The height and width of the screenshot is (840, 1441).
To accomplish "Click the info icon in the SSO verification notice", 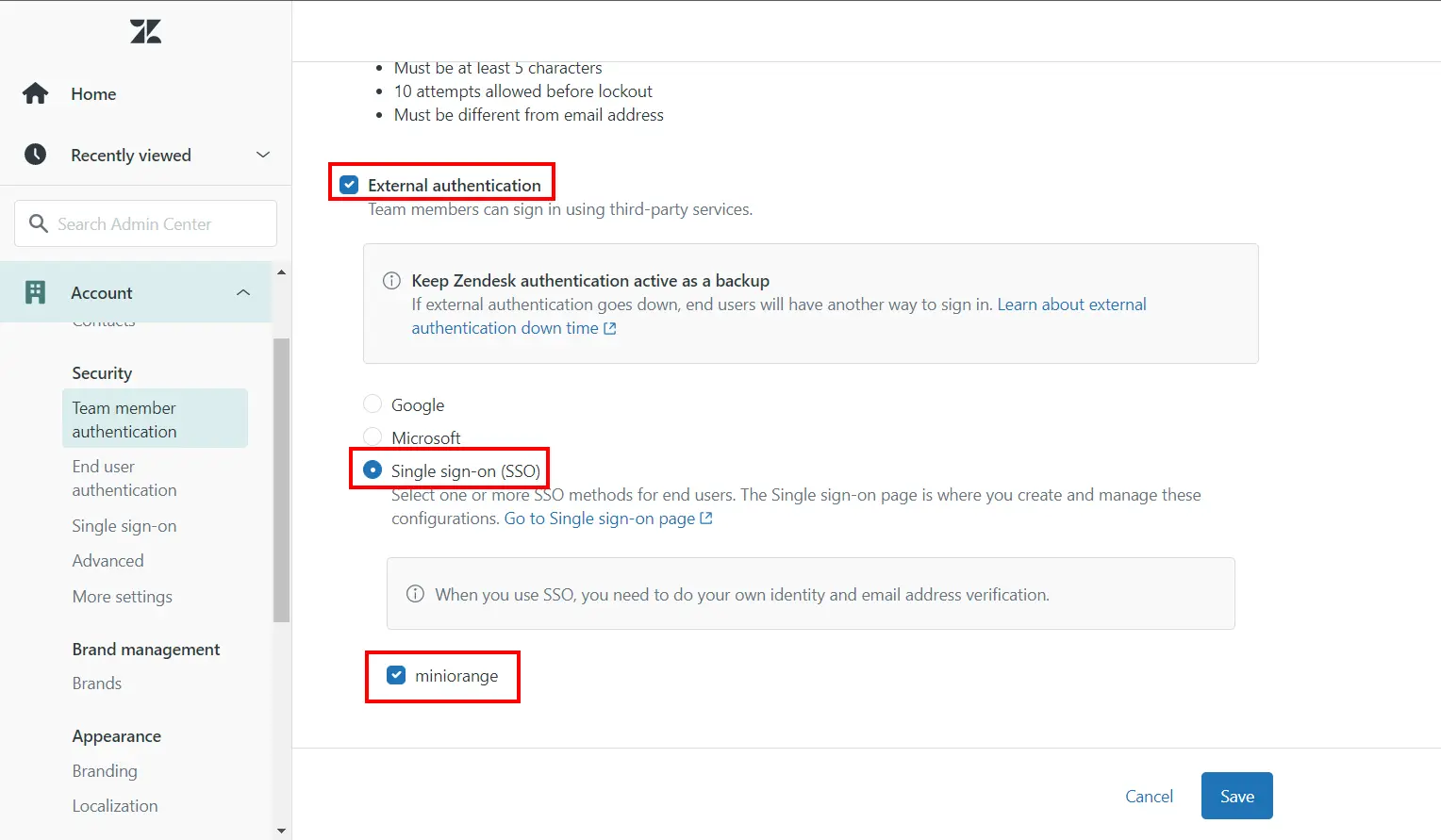I will pyautogui.click(x=415, y=594).
